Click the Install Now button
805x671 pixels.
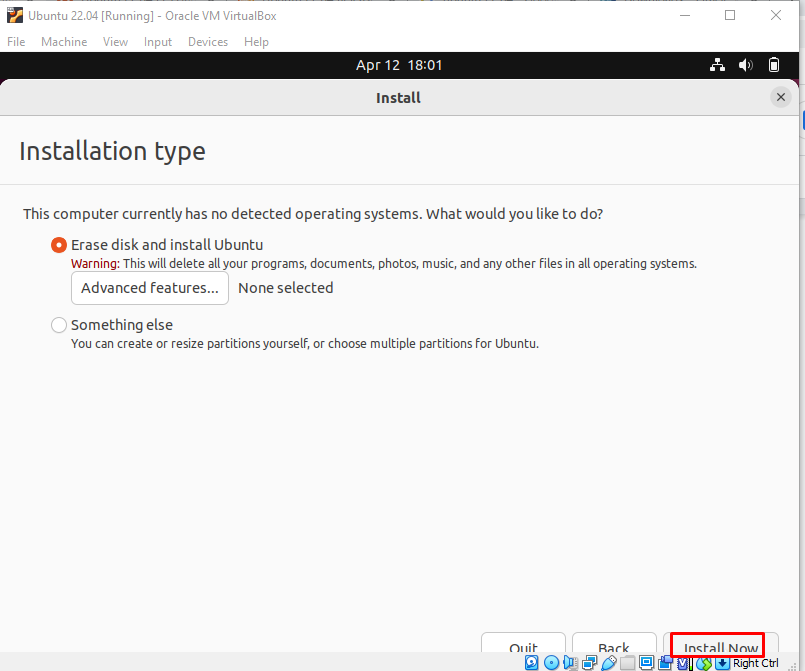tap(721, 644)
